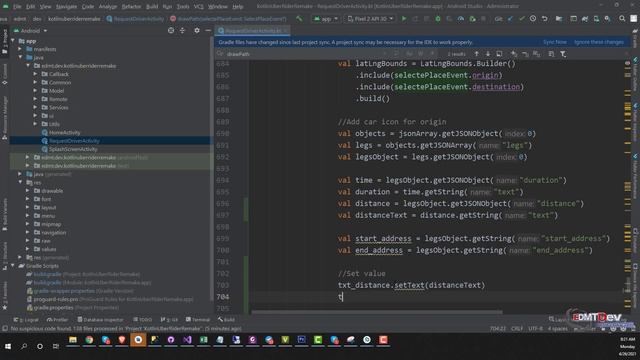Select HomeActivity in the project tree
The width and height of the screenshot is (640, 360).
tap(64, 132)
